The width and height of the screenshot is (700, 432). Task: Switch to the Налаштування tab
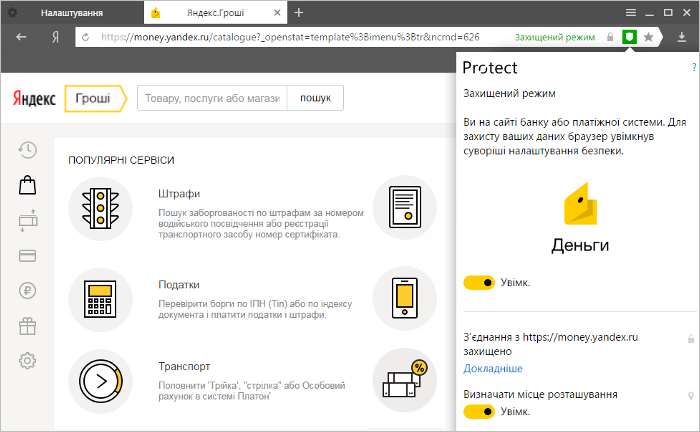tap(72, 13)
